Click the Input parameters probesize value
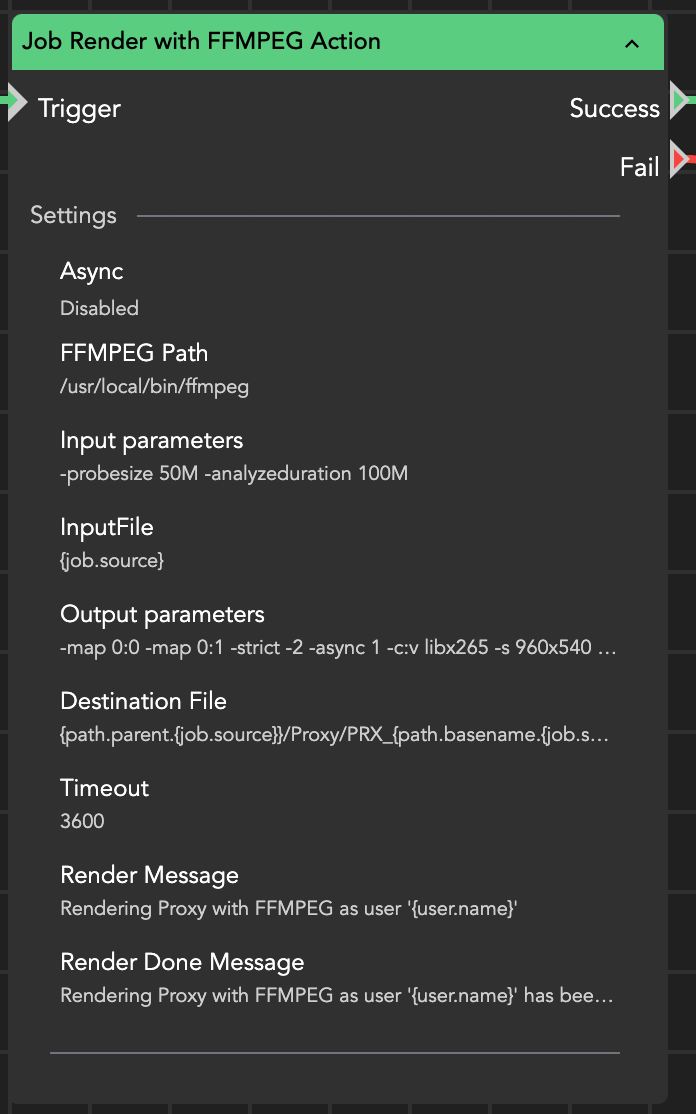 (x=234, y=474)
